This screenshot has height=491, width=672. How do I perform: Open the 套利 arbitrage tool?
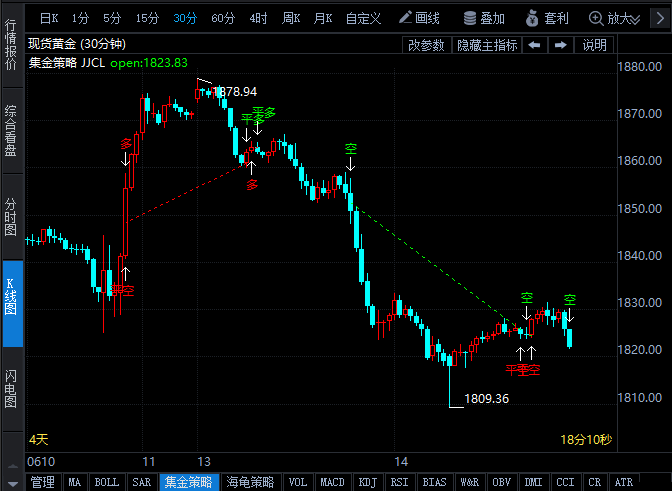(x=547, y=18)
